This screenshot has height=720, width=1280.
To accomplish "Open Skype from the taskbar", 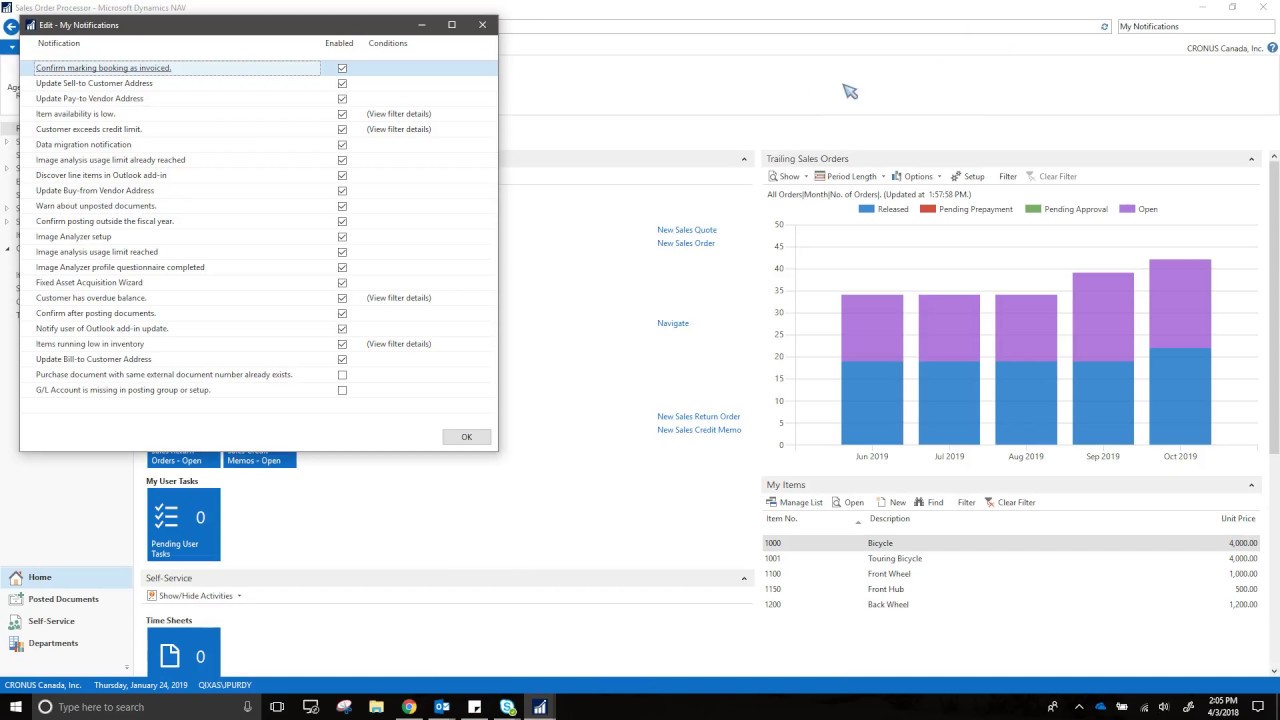I will (x=508, y=707).
